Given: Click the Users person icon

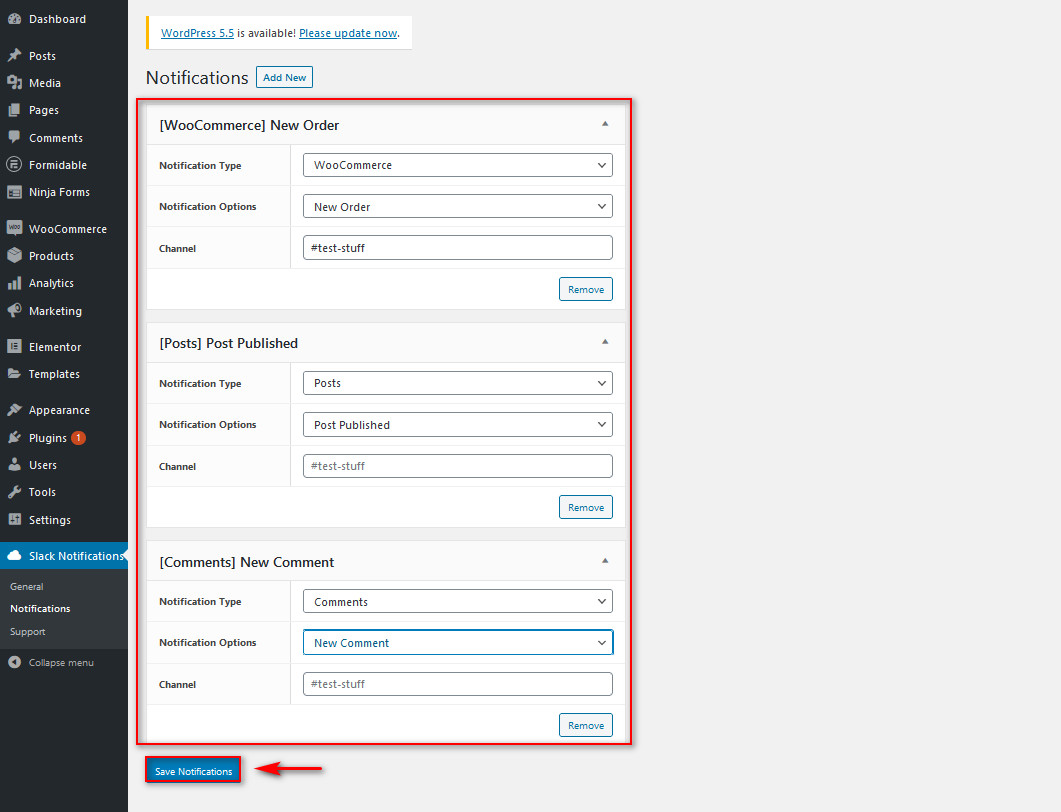Looking at the screenshot, I should pos(14,465).
